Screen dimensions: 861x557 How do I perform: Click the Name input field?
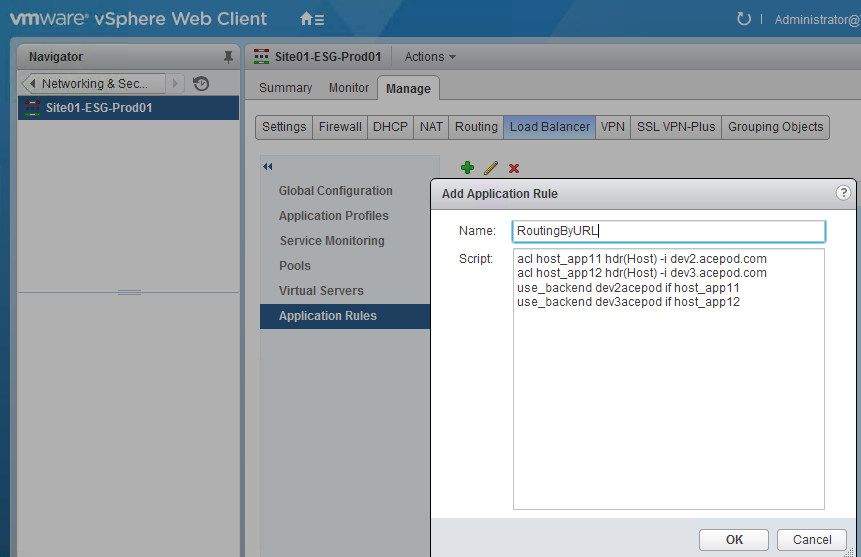point(668,231)
